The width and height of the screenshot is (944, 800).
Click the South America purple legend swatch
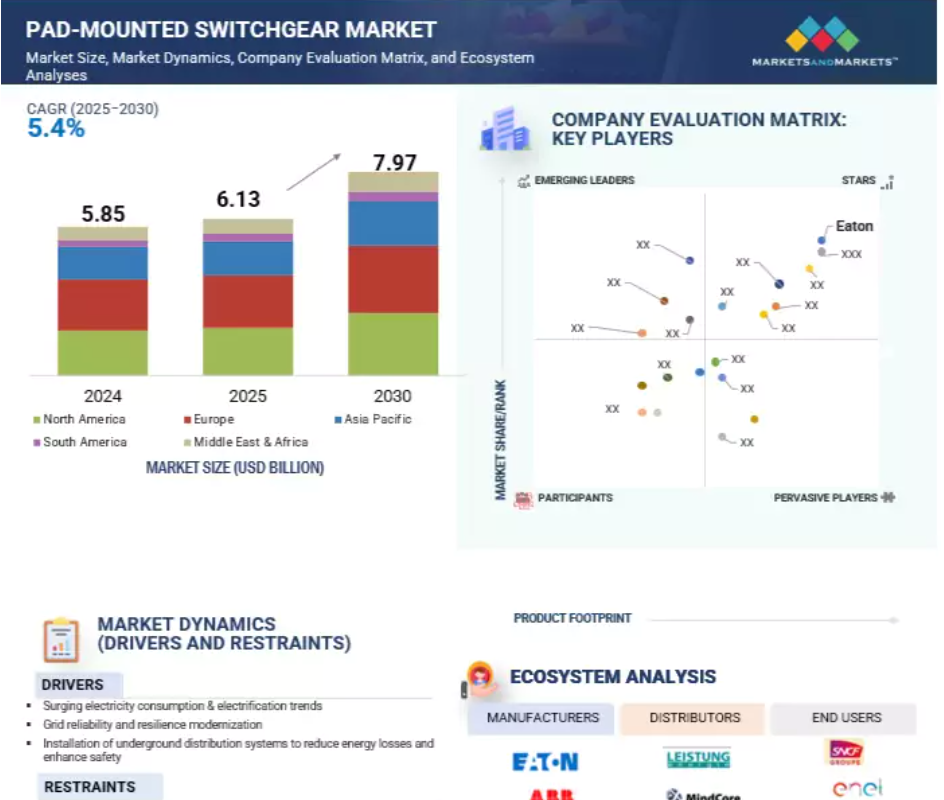[37, 442]
